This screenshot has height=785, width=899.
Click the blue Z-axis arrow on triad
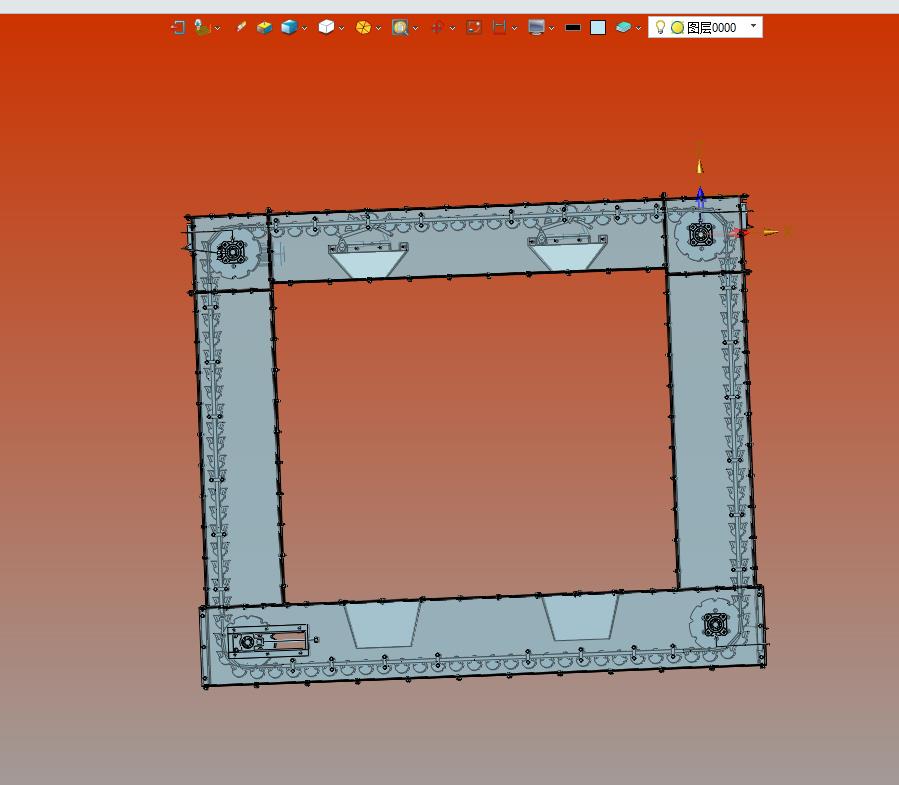pos(700,197)
